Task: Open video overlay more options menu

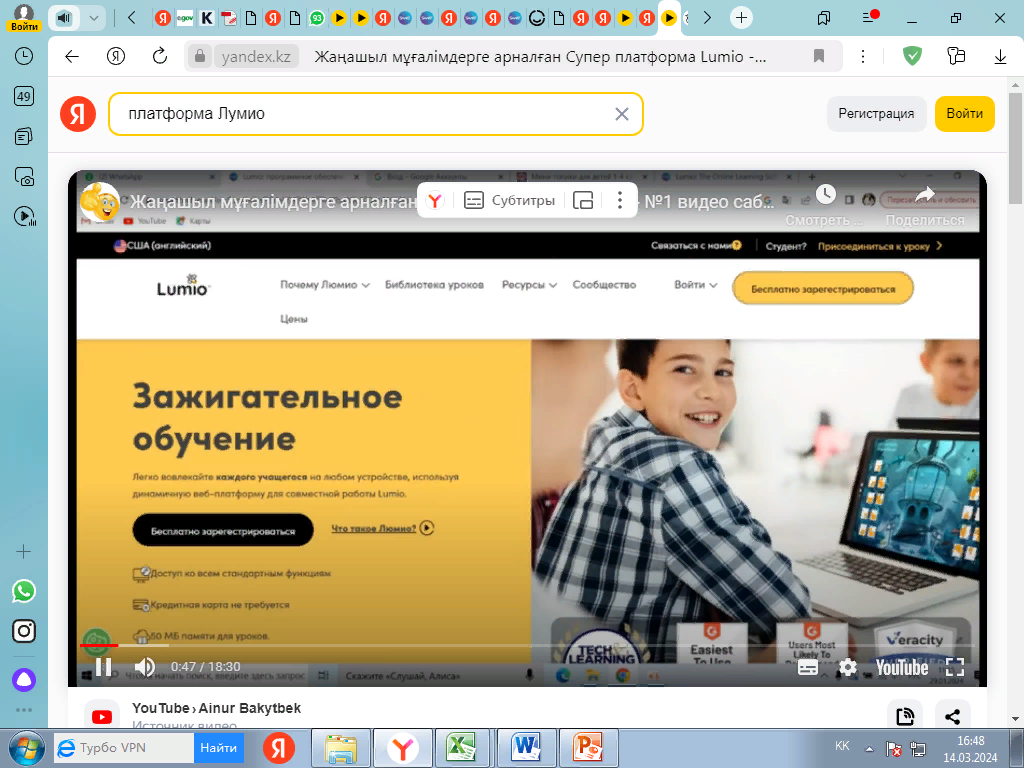Action: [x=620, y=200]
